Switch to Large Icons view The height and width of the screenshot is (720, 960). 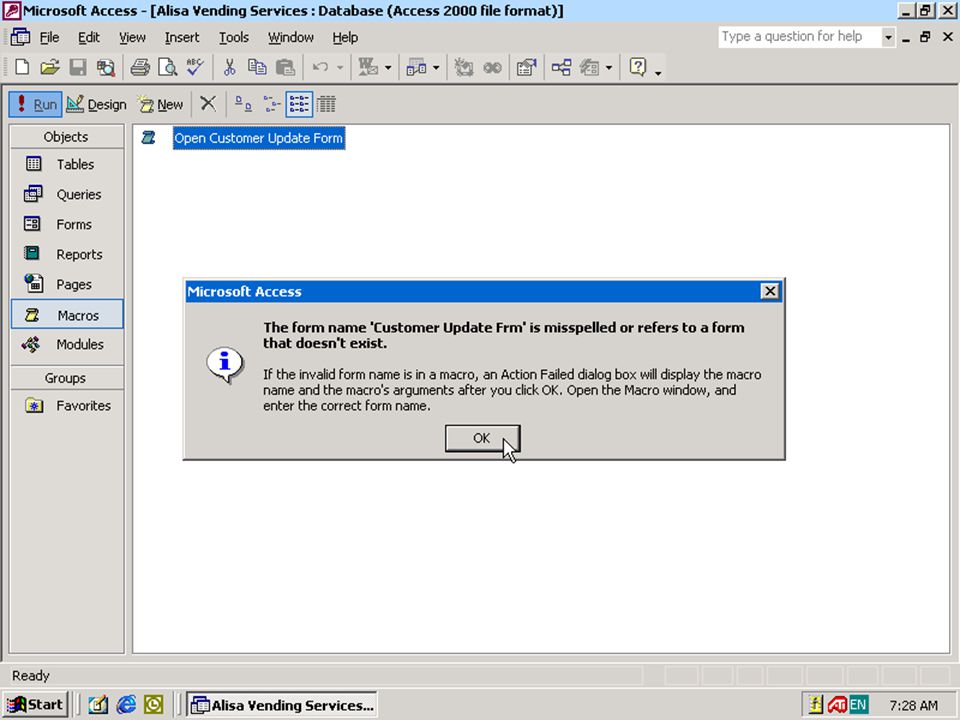(x=243, y=104)
